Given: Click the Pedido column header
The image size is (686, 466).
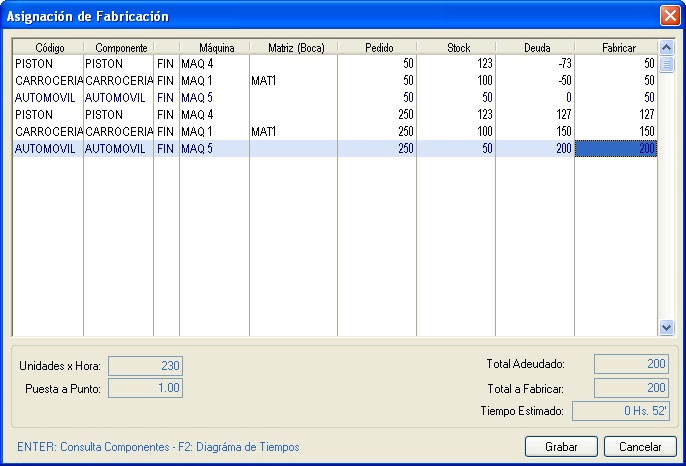Looking at the screenshot, I should tap(377, 47).
